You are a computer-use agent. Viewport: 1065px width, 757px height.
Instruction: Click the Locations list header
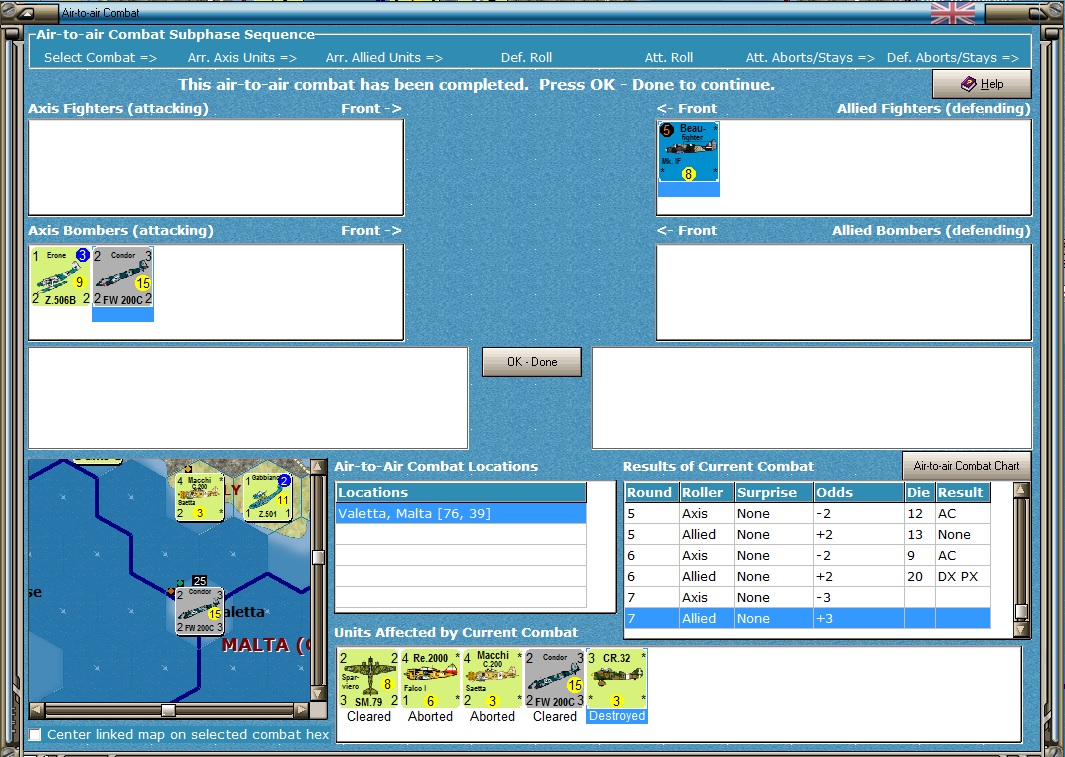coord(461,492)
